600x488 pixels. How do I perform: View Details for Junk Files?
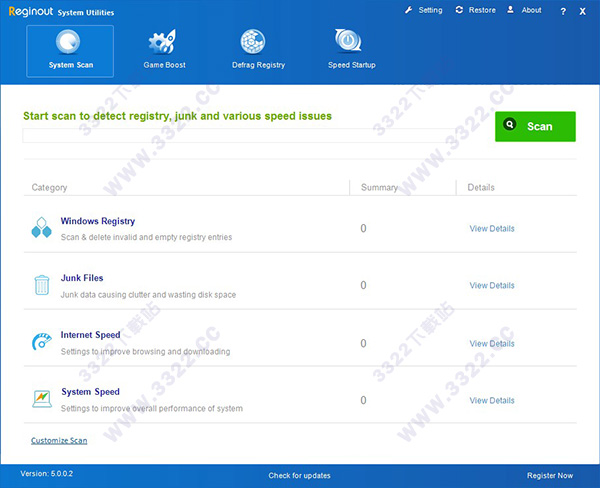(x=492, y=286)
